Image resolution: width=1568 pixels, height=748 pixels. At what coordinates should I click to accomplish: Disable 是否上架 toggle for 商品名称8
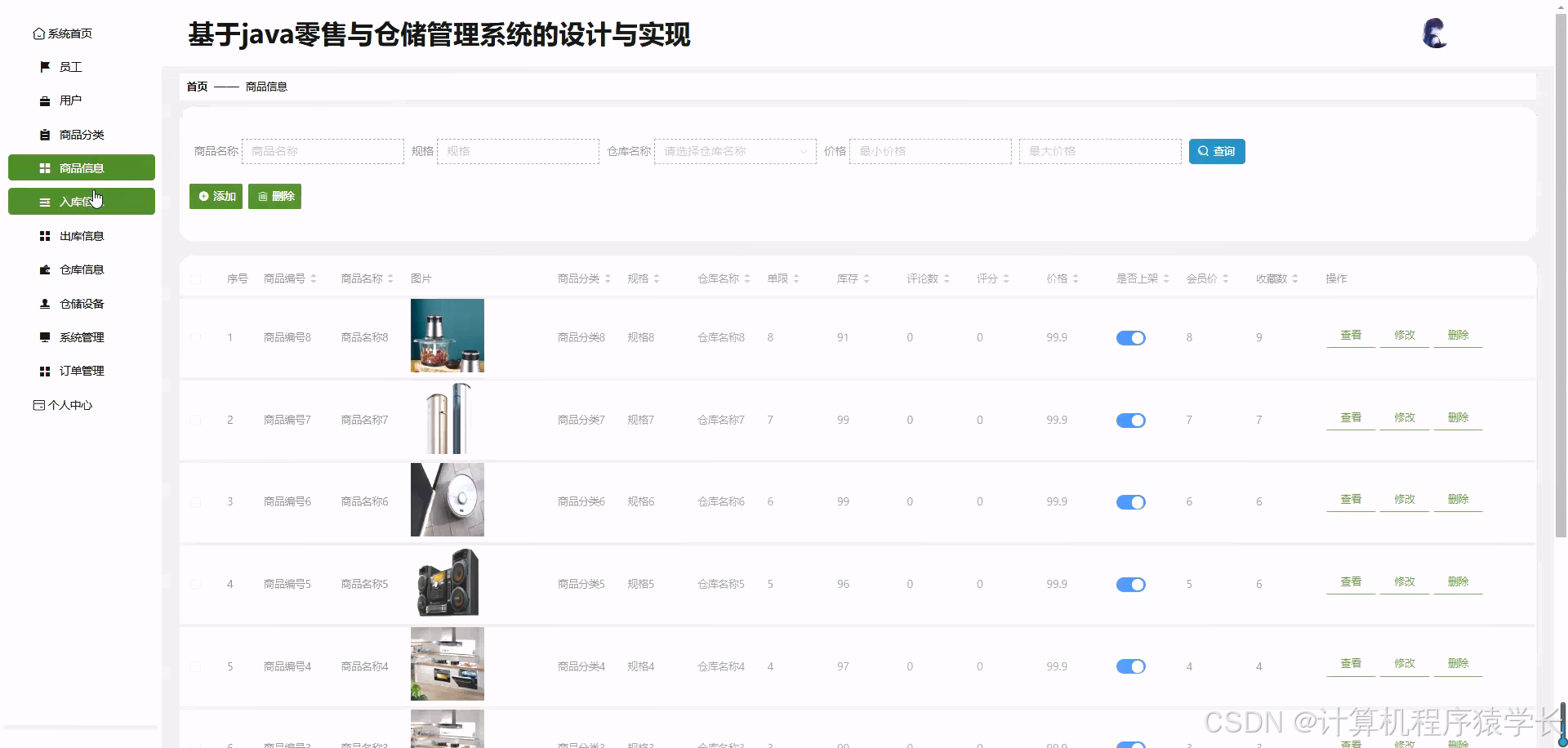[x=1130, y=337]
